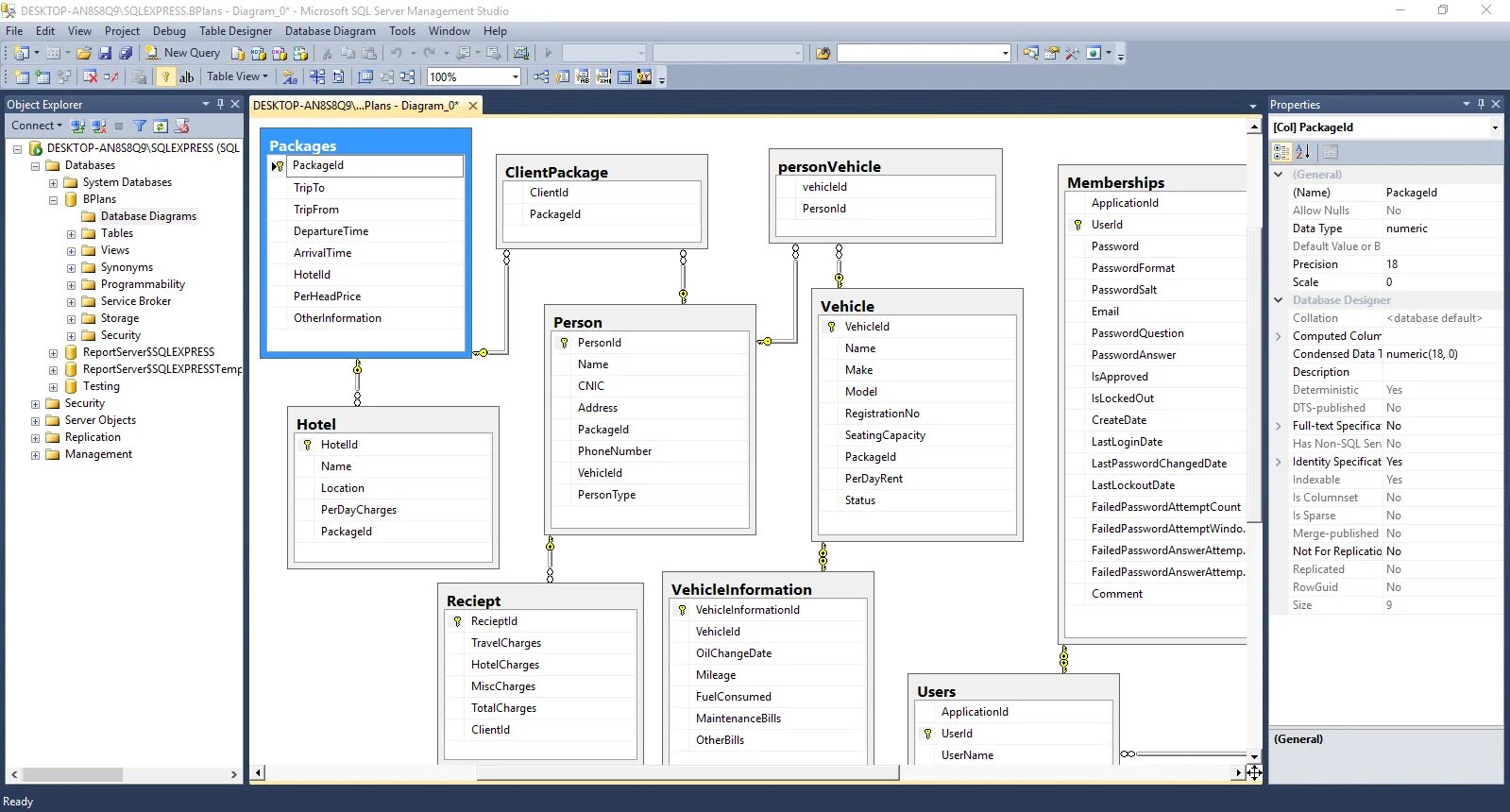
Task: Click the Precision property value 18
Action: pyautogui.click(x=1443, y=264)
